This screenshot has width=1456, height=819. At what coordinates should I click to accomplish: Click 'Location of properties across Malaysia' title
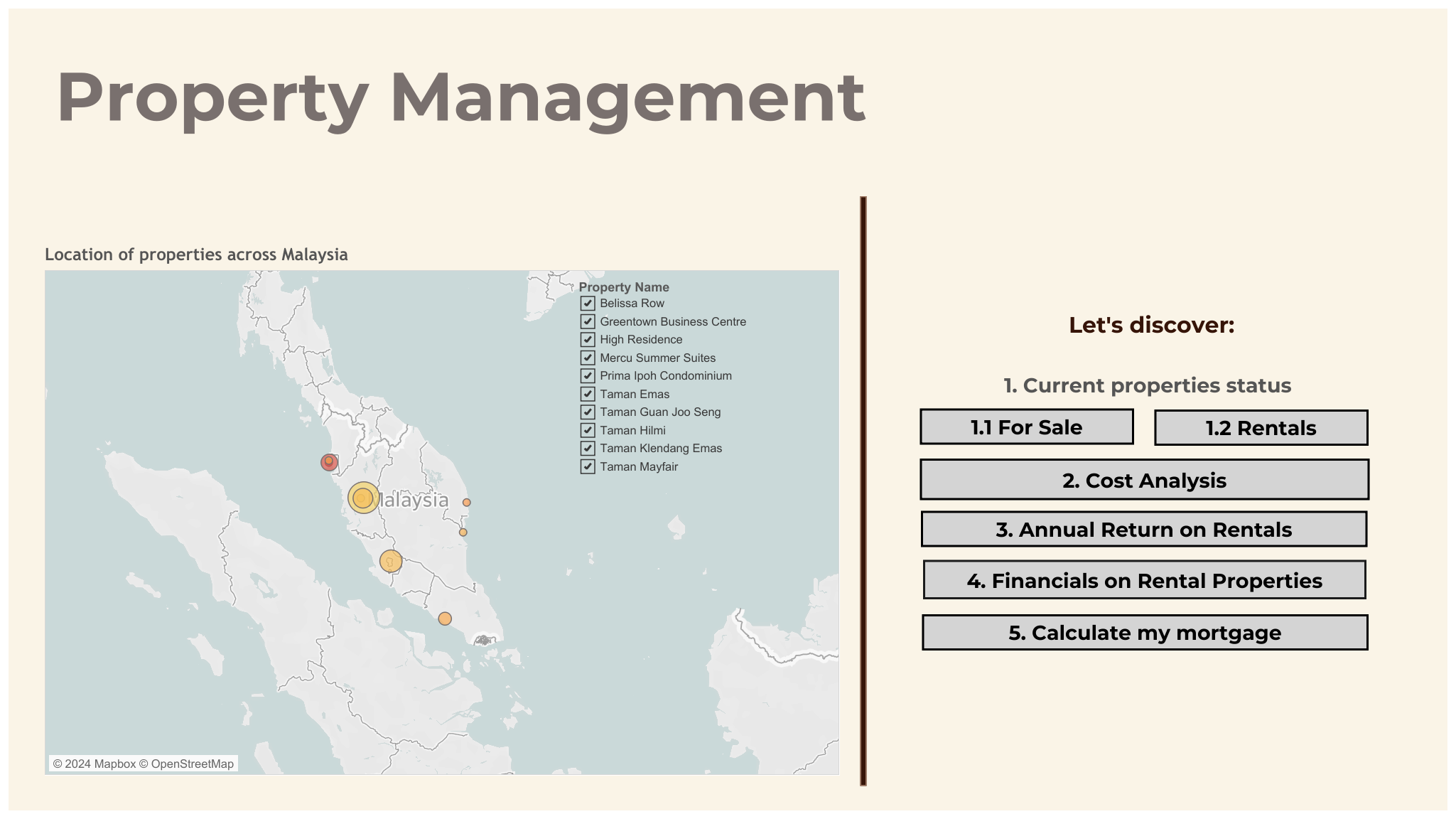196,255
